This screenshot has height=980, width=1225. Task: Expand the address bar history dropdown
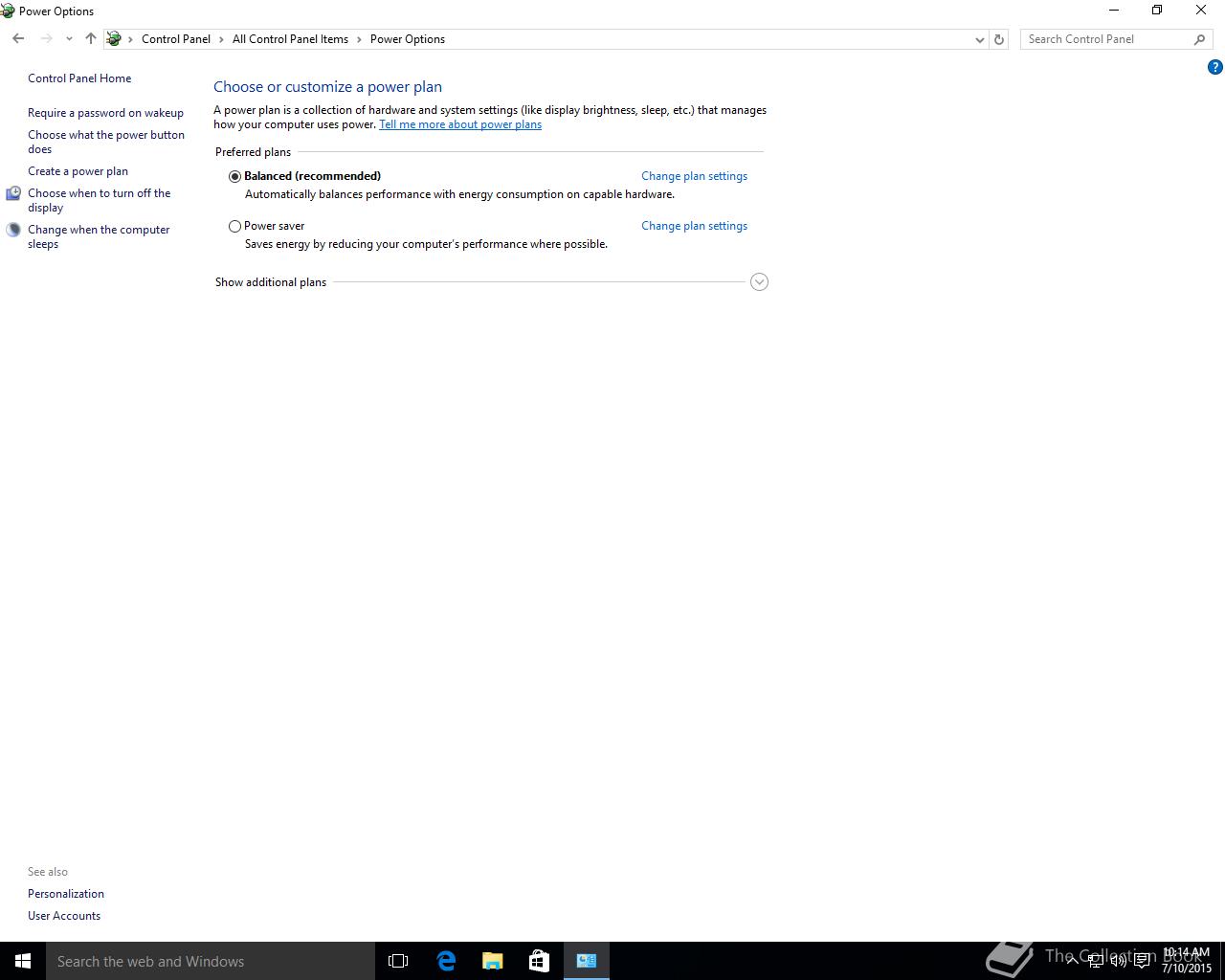(x=979, y=39)
